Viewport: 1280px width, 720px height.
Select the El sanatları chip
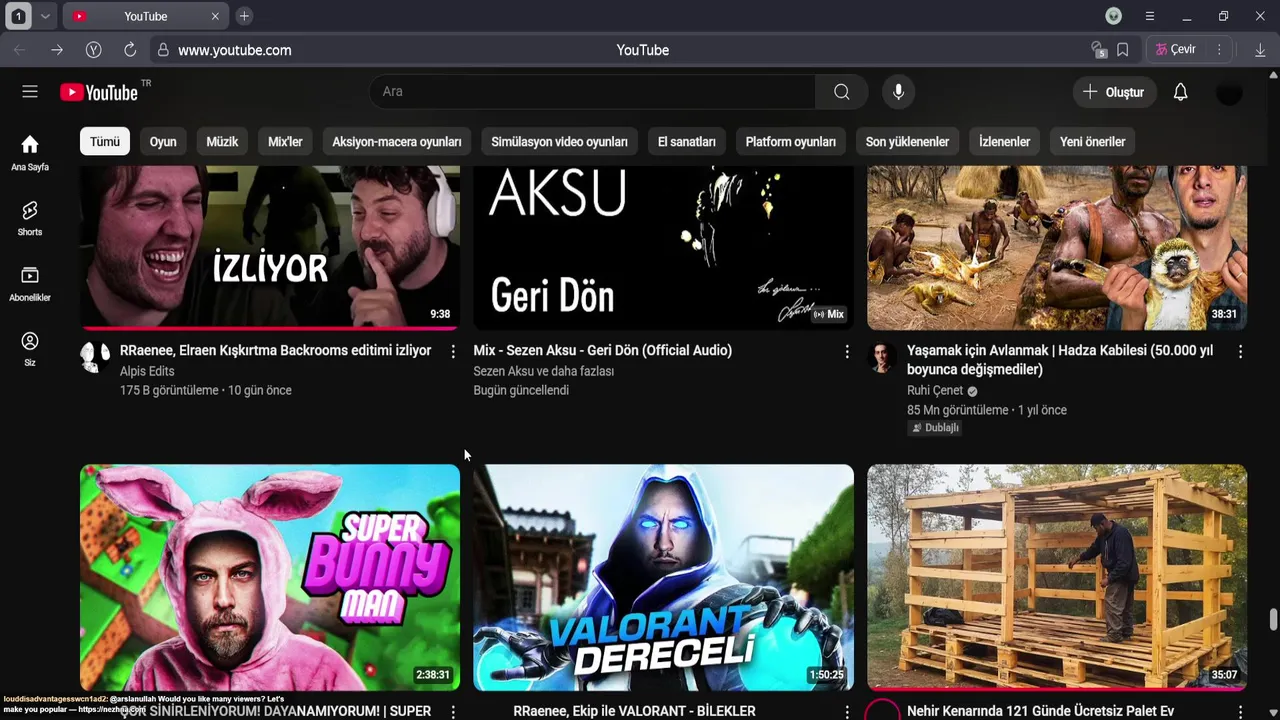[x=687, y=142]
